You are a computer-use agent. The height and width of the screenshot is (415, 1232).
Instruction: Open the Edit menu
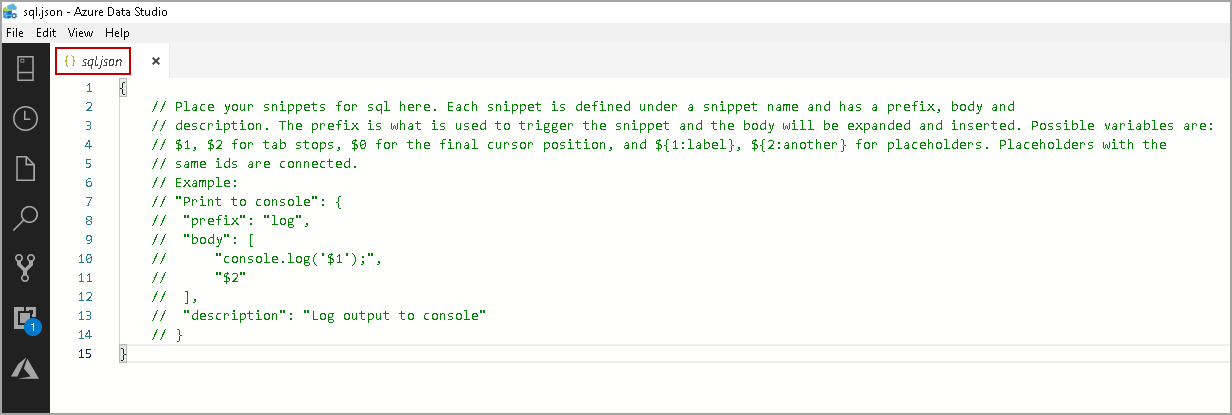(46, 33)
